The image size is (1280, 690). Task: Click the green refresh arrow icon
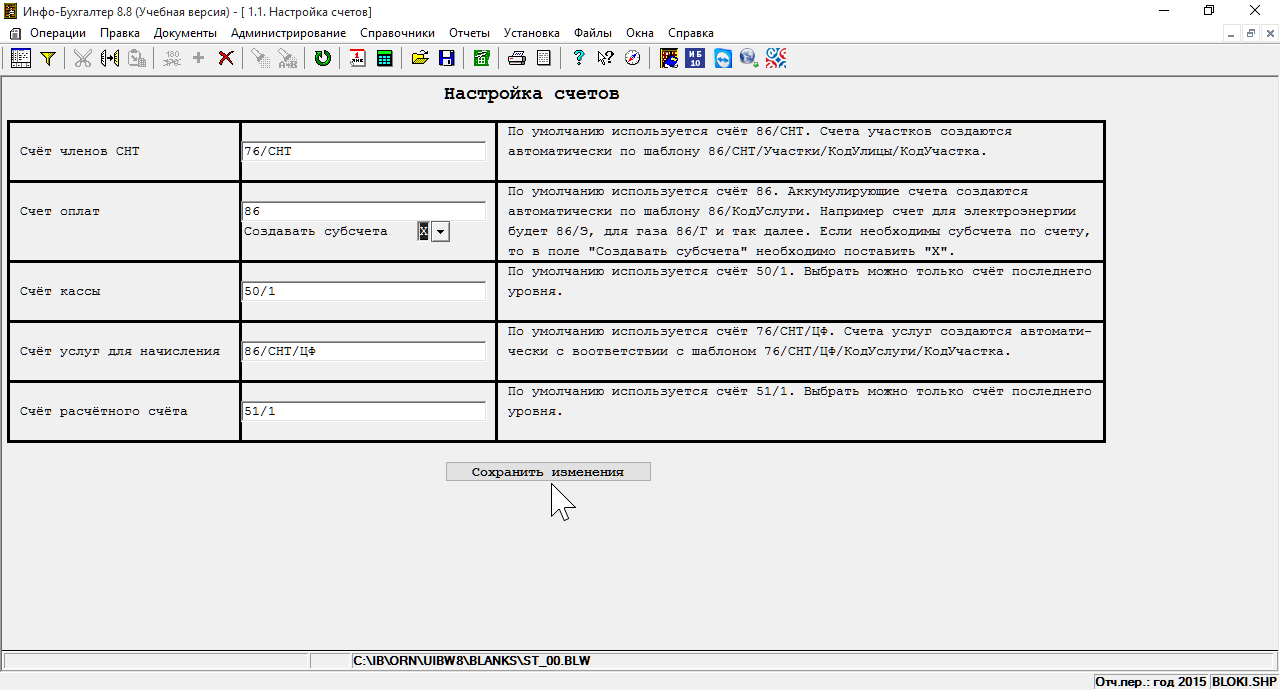pyautogui.click(x=322, y=58)
